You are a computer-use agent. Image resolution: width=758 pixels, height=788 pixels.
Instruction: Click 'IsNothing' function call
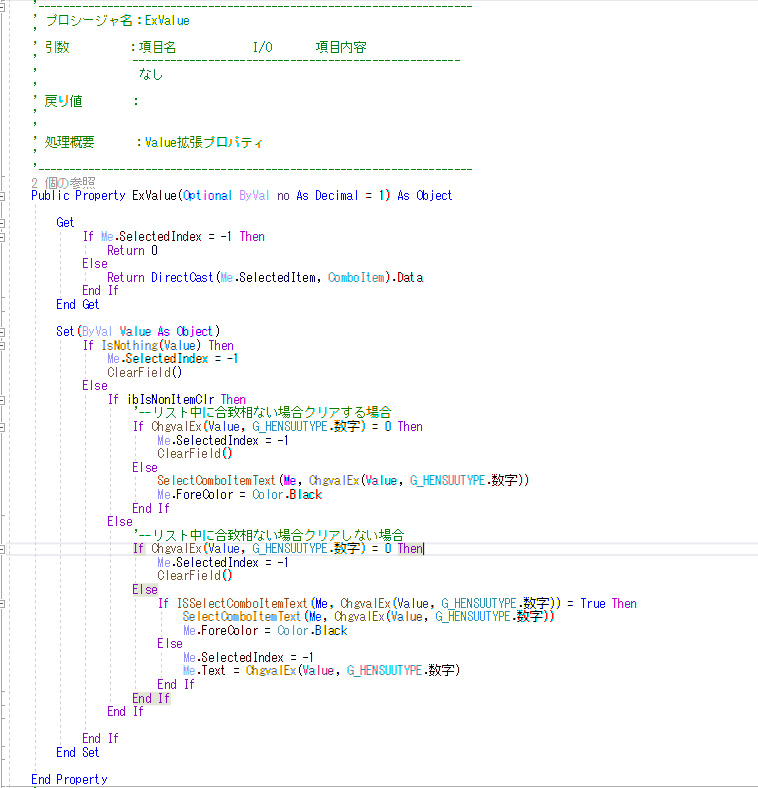point(130,345)
